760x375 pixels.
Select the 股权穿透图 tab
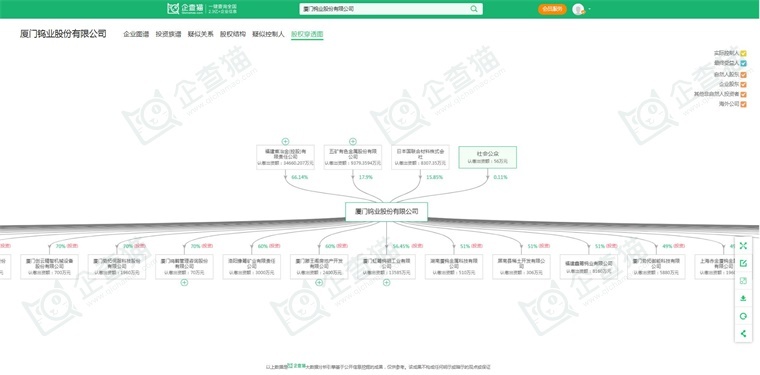point(307,34)
